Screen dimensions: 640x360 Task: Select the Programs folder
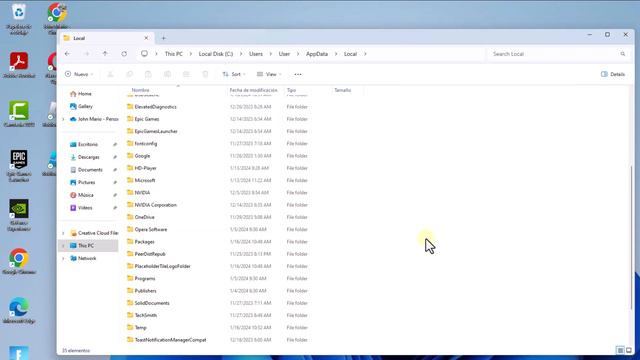145,278
